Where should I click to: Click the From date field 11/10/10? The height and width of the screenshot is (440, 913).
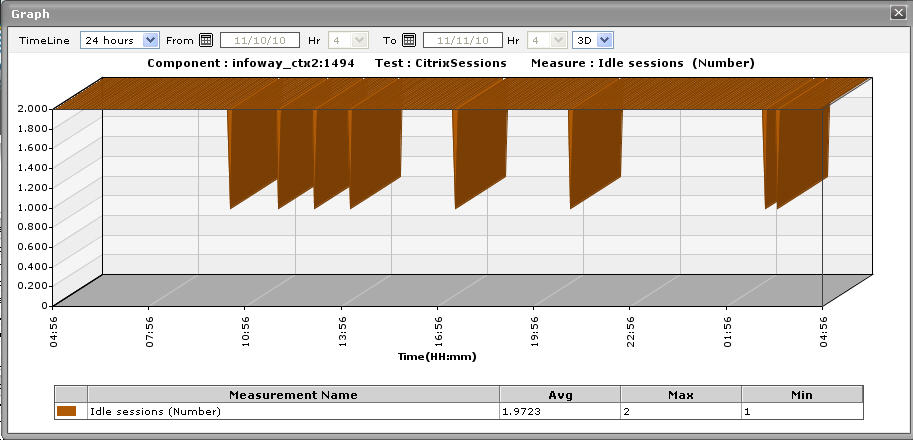coord(260,40)
